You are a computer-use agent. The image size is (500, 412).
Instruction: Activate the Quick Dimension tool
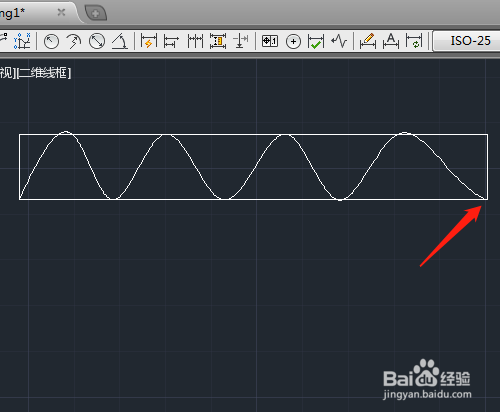point(149,41)
